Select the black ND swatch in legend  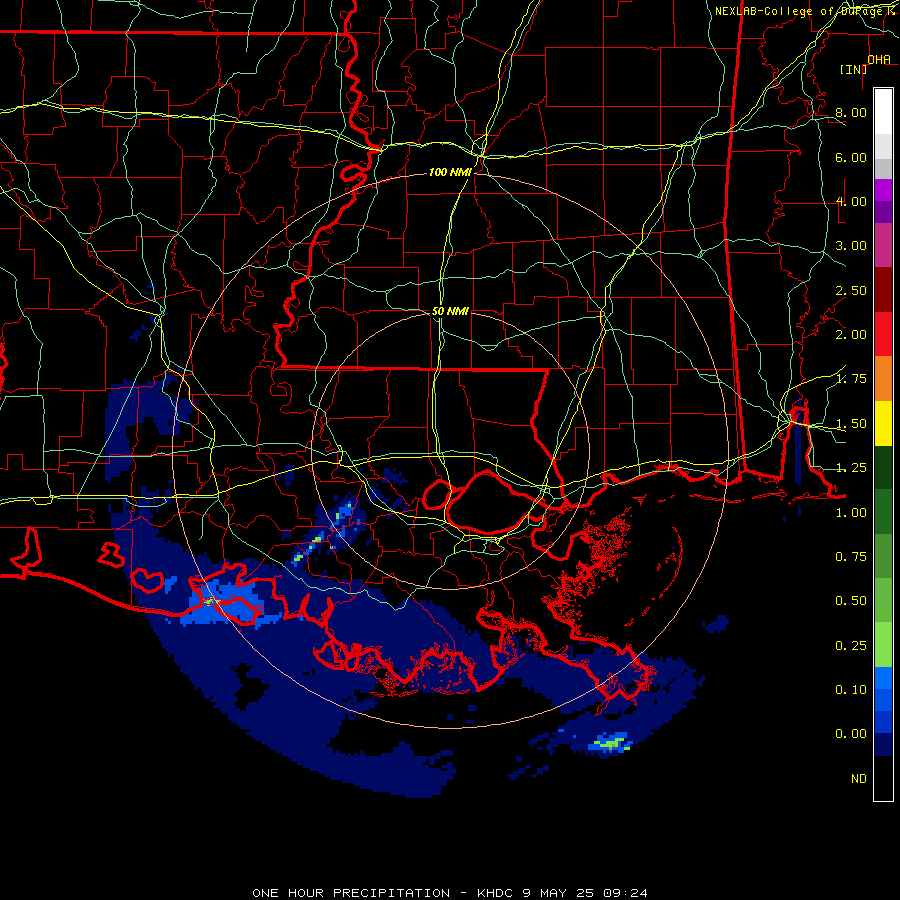(883, 778)
